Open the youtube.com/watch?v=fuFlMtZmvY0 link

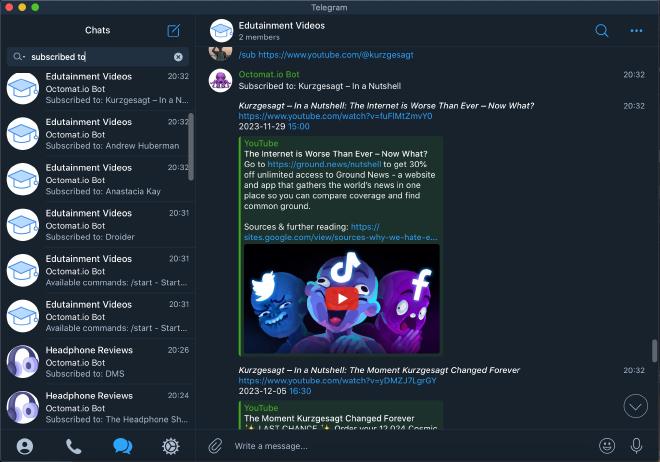coord(335,116)
